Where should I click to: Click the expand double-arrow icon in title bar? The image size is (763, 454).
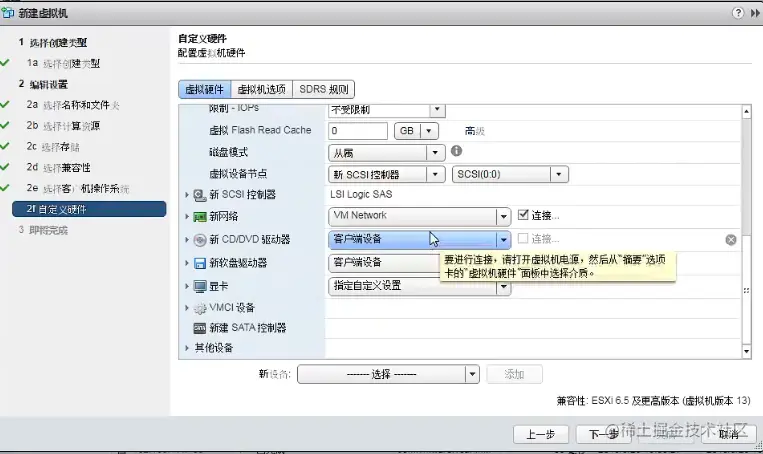[x=755, y=13]
